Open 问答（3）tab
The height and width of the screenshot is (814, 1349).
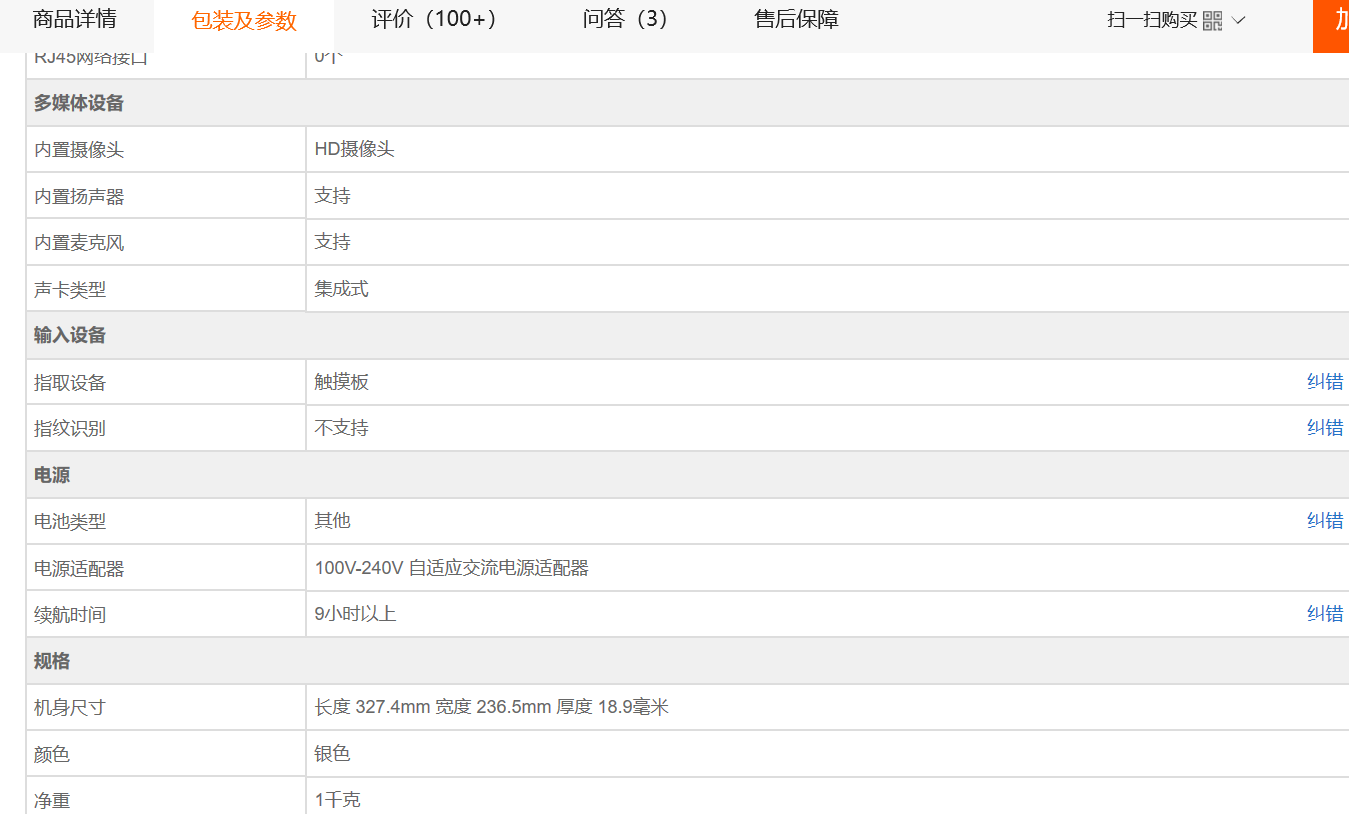click(x=625, y=19)
